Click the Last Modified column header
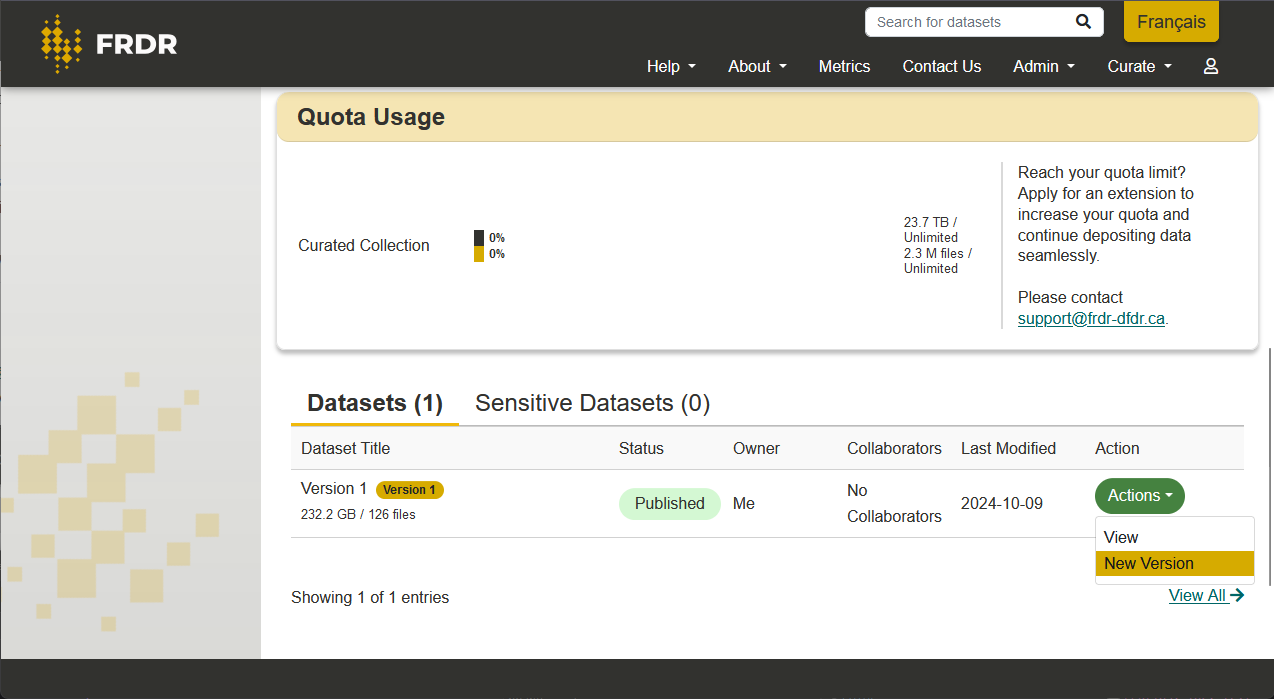Viewport: 1274px width, 699px height. (x=1008, y=448)
